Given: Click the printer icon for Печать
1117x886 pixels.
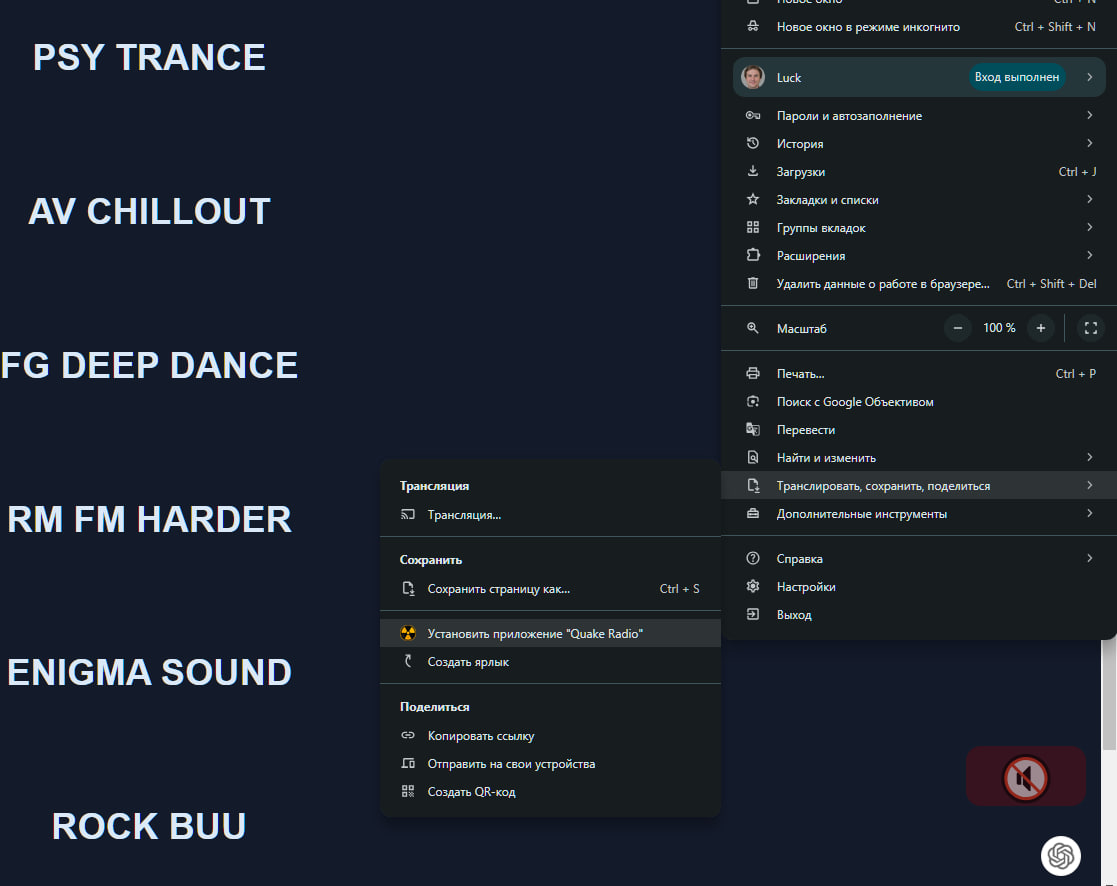Looking at the screenshot, I should [x=752, y=373].
